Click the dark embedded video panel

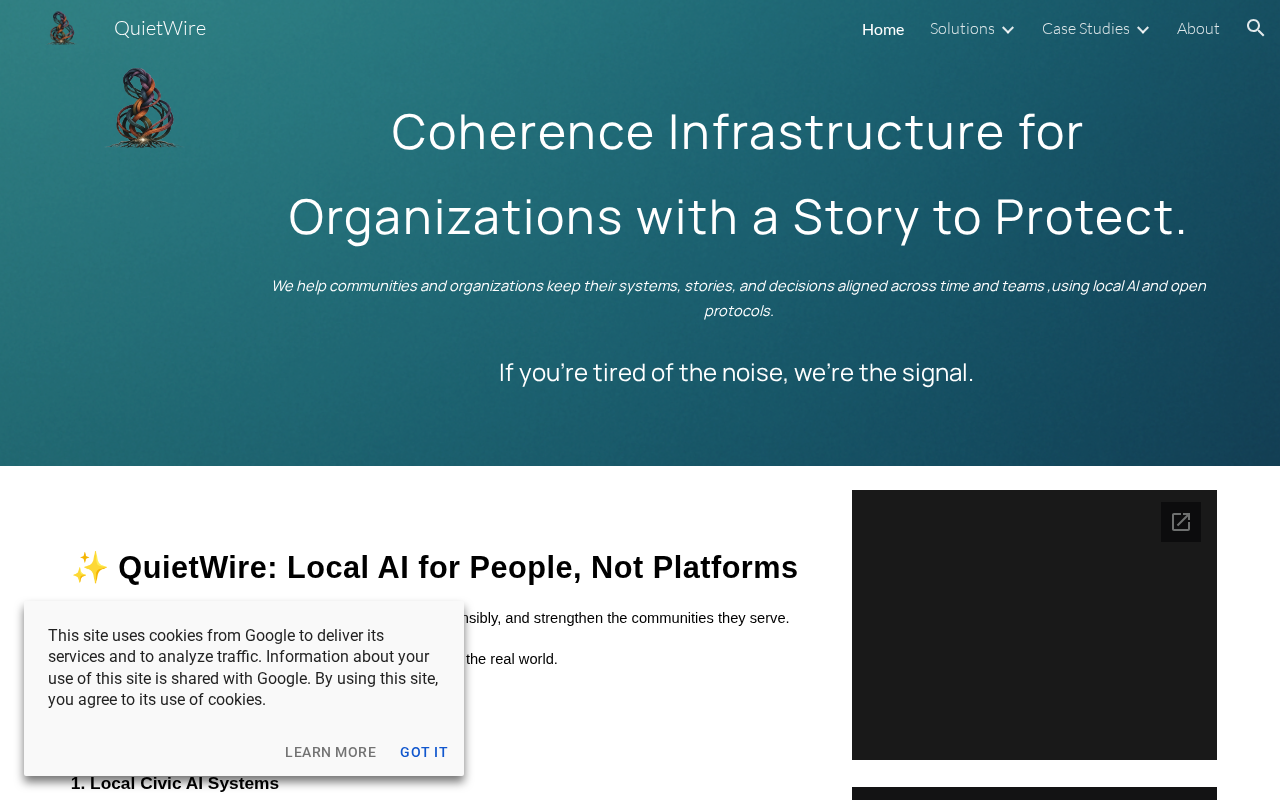[1034, 625]
